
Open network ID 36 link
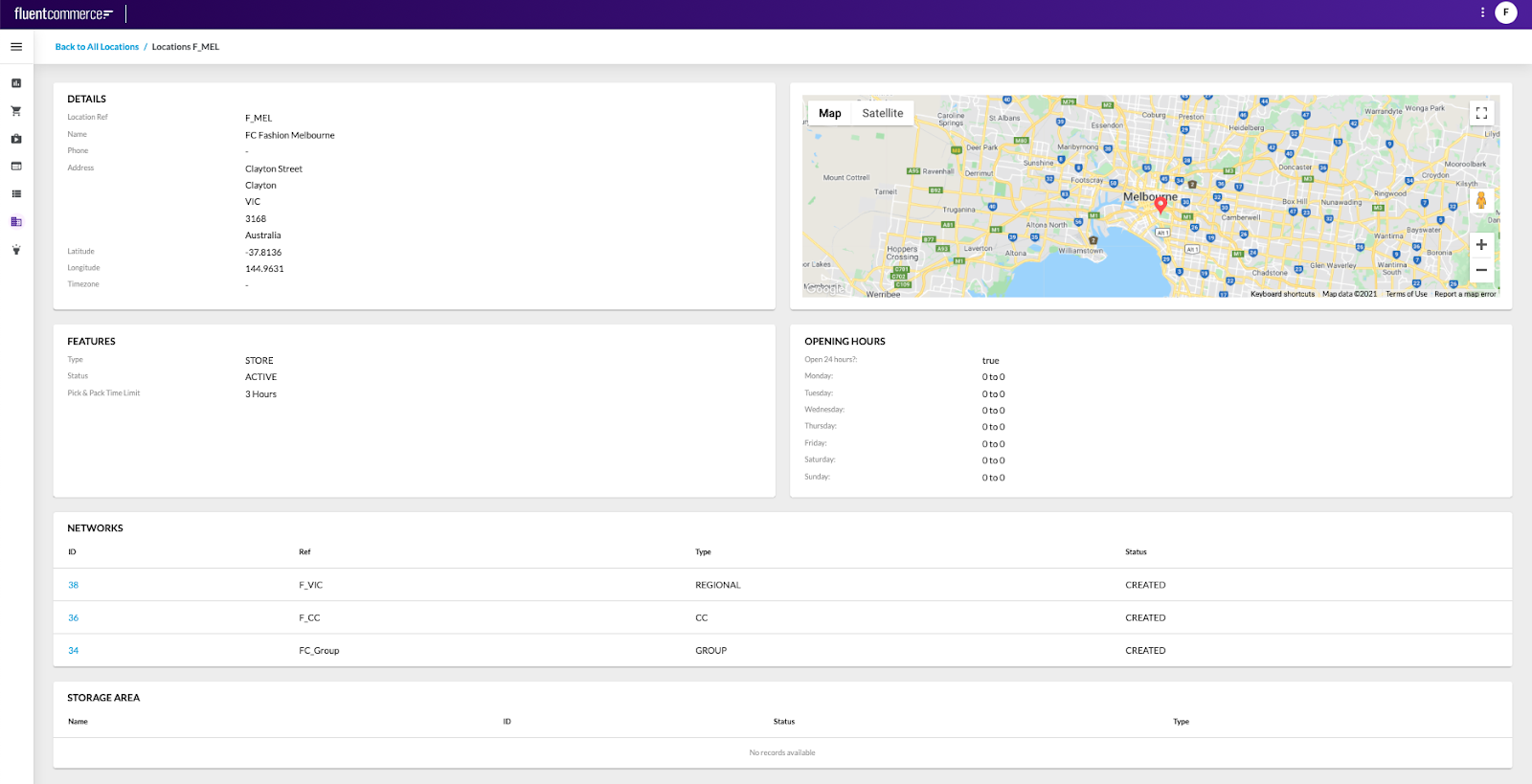74,617
